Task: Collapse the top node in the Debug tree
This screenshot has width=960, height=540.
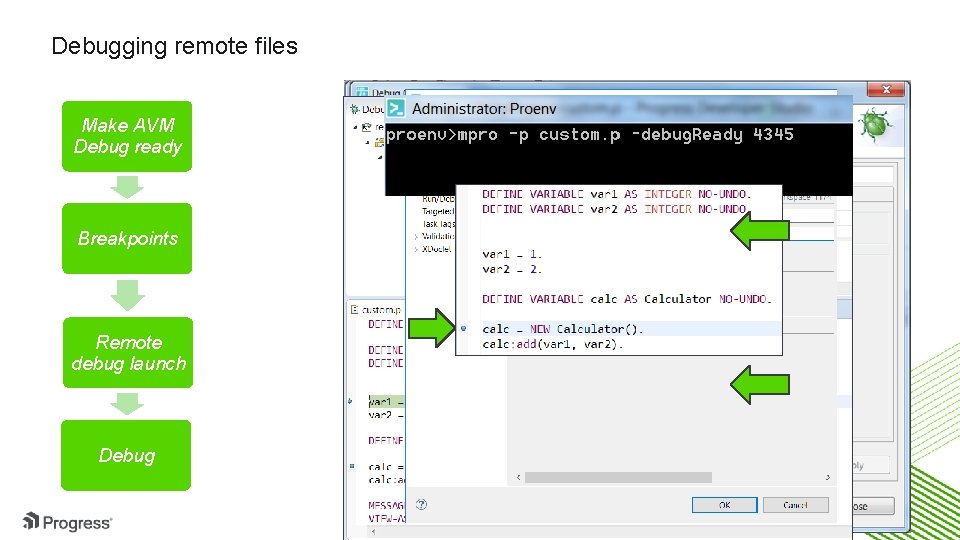Action: pyautogui.click(x=356, y=127)
